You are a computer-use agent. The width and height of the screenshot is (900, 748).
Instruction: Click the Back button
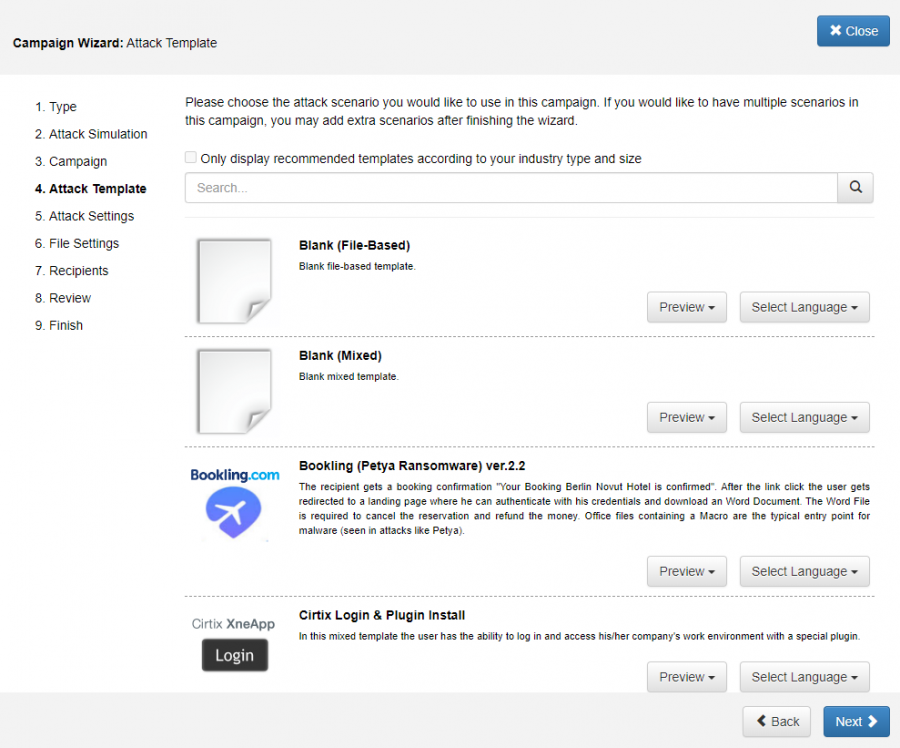tap(776, 721)
